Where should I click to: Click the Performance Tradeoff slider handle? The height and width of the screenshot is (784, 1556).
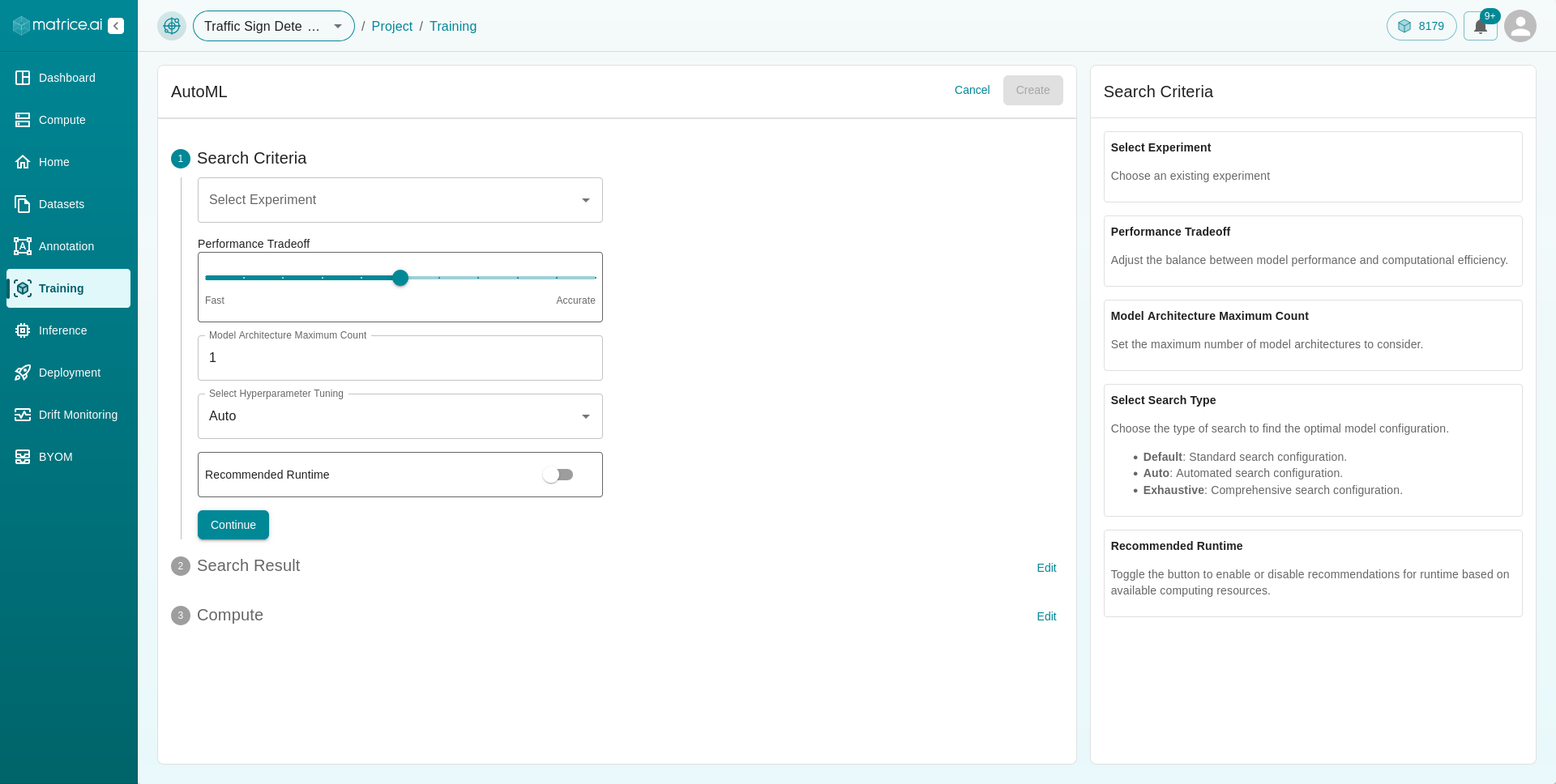tap(400, 278)
